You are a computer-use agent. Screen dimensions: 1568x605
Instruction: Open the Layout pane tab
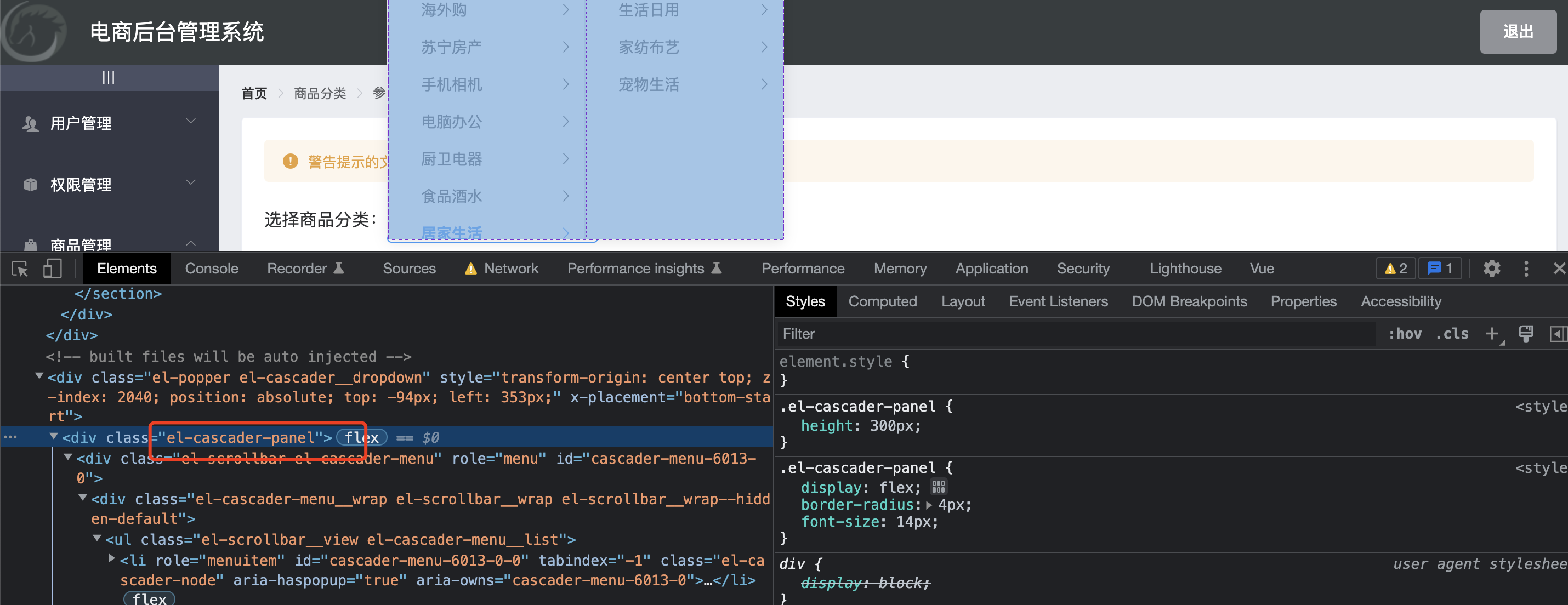[x=963, y=301]
